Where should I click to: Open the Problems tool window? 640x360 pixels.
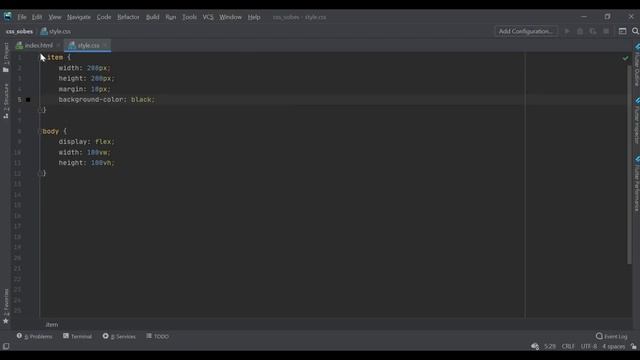coord(35,336)
